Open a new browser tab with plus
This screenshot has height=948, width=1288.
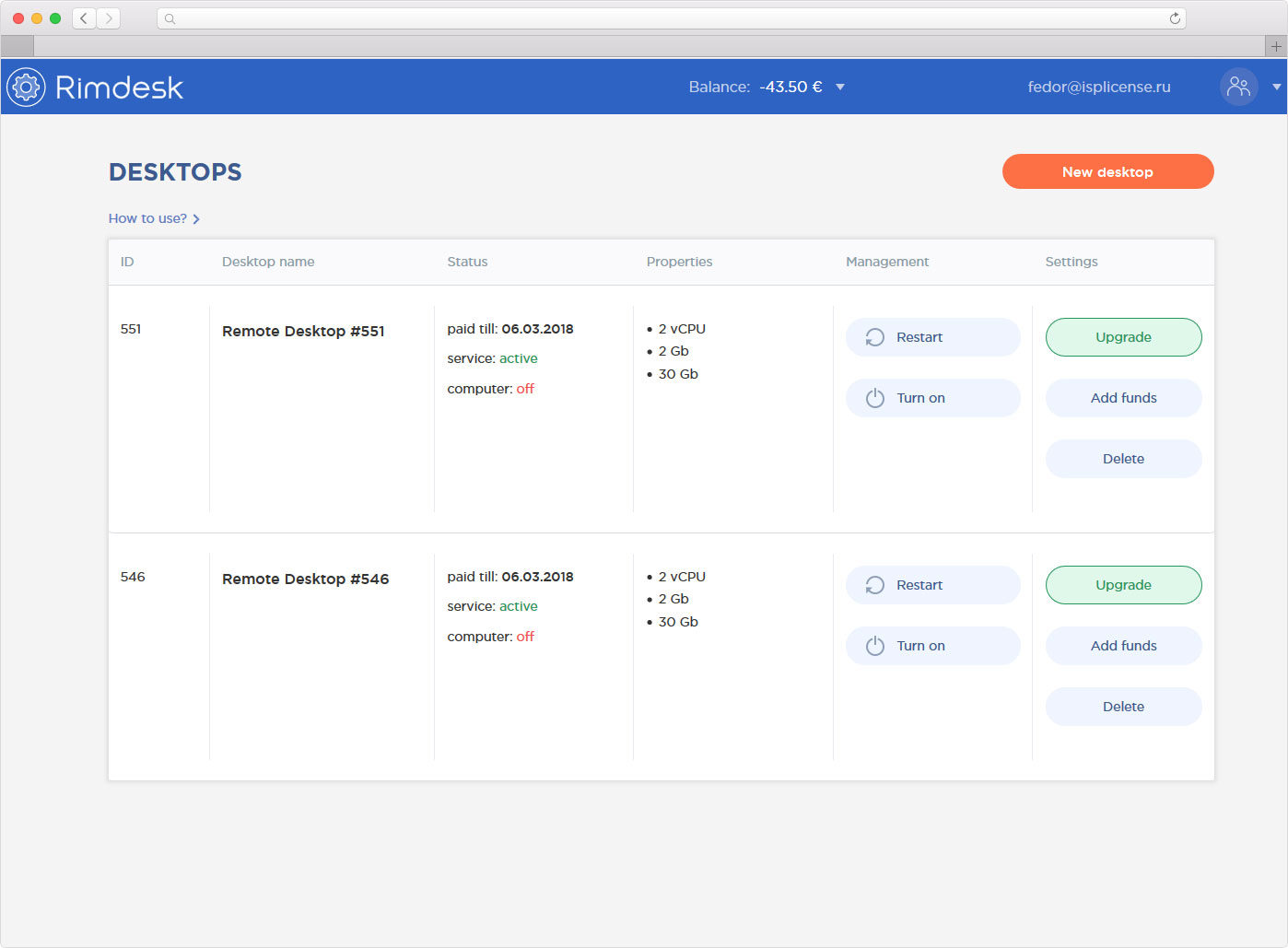point(1276,46)
